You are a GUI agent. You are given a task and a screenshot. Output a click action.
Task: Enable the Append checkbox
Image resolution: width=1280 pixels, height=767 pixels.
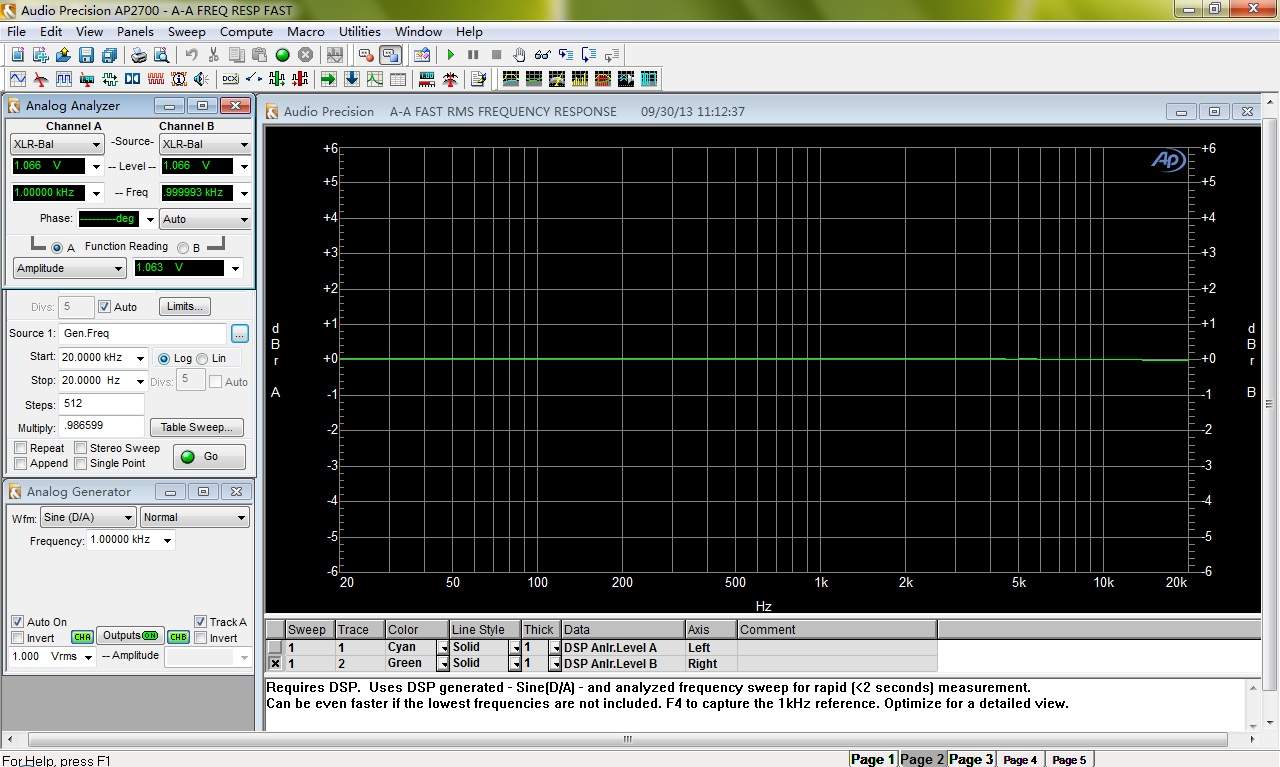point(20,463)
